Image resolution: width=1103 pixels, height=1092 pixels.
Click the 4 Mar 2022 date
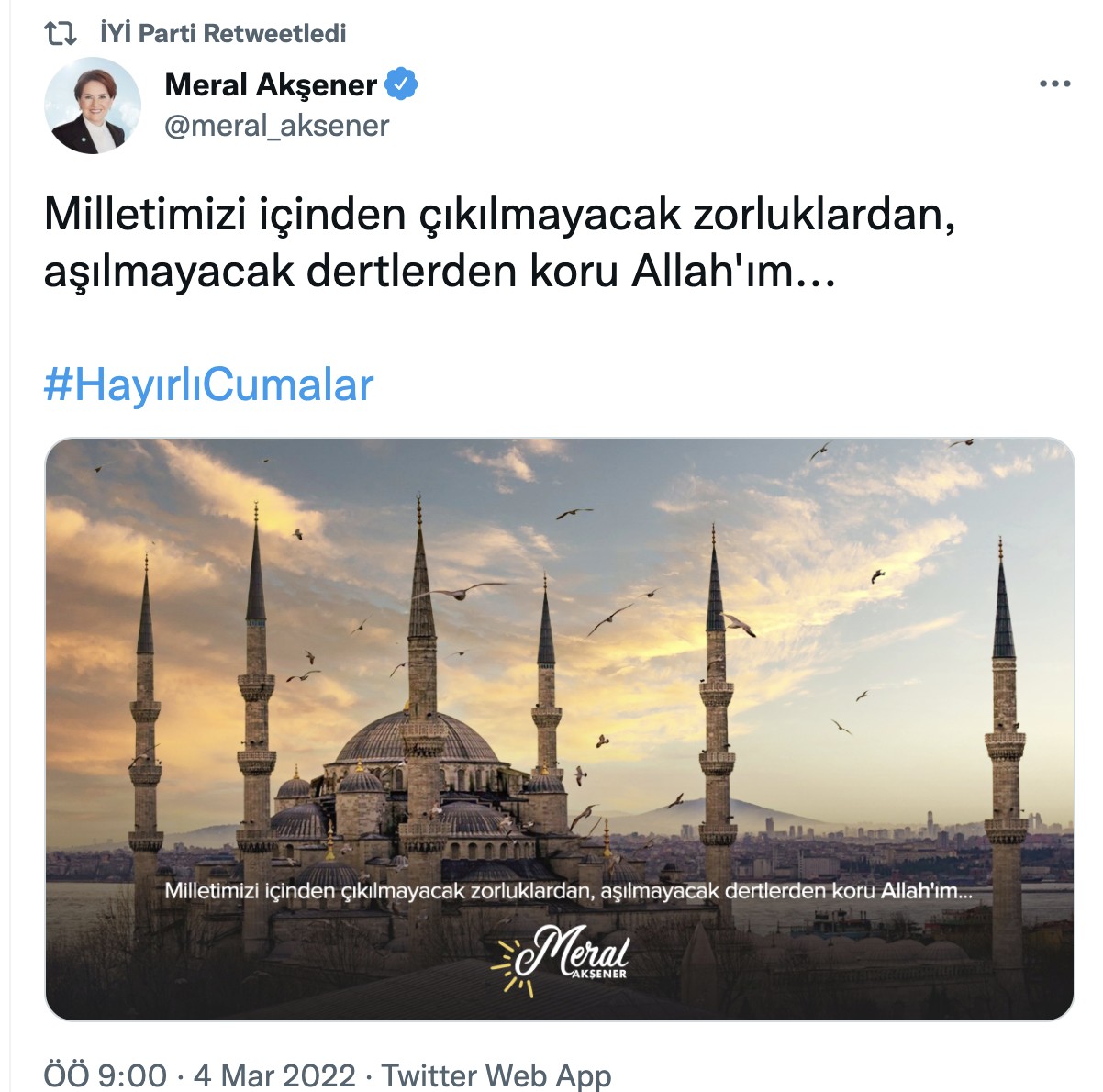pos(274,1075)
